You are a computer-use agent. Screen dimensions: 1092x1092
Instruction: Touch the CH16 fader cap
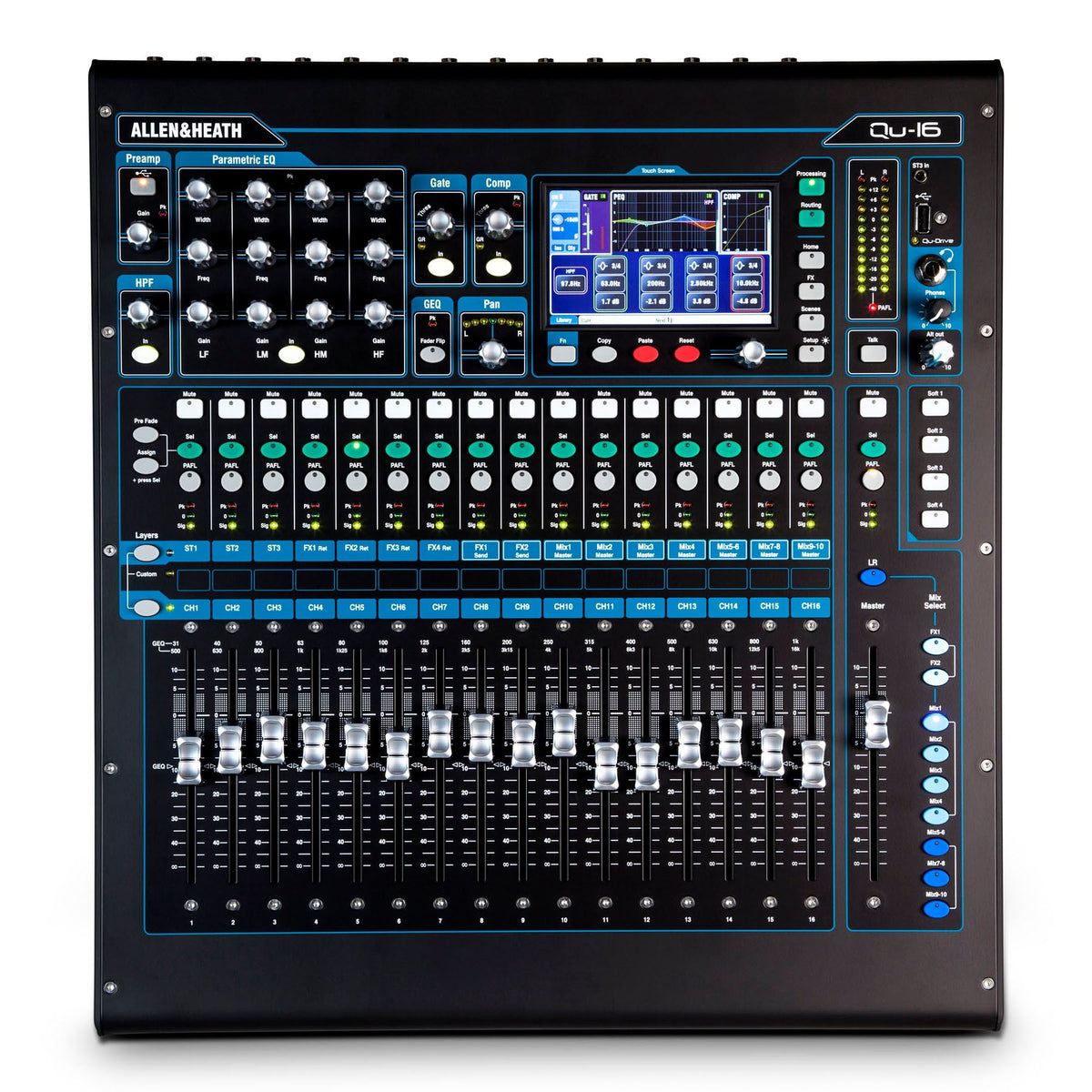coord(814,764)
